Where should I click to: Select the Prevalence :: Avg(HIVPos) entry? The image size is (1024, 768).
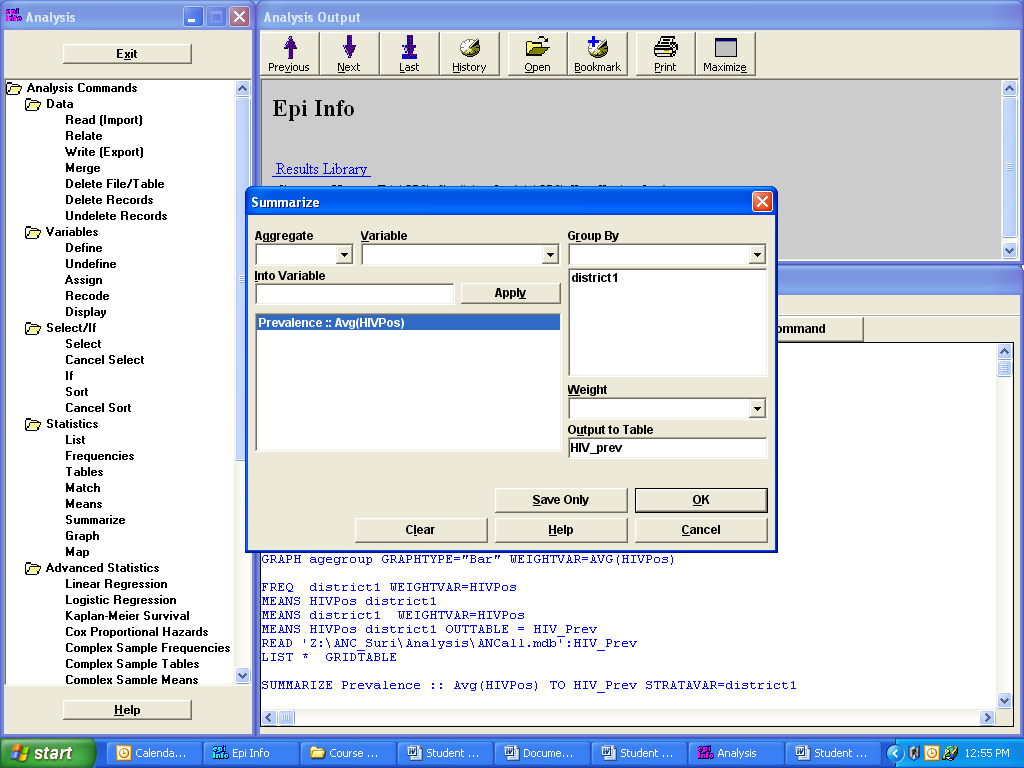[408, 323]
